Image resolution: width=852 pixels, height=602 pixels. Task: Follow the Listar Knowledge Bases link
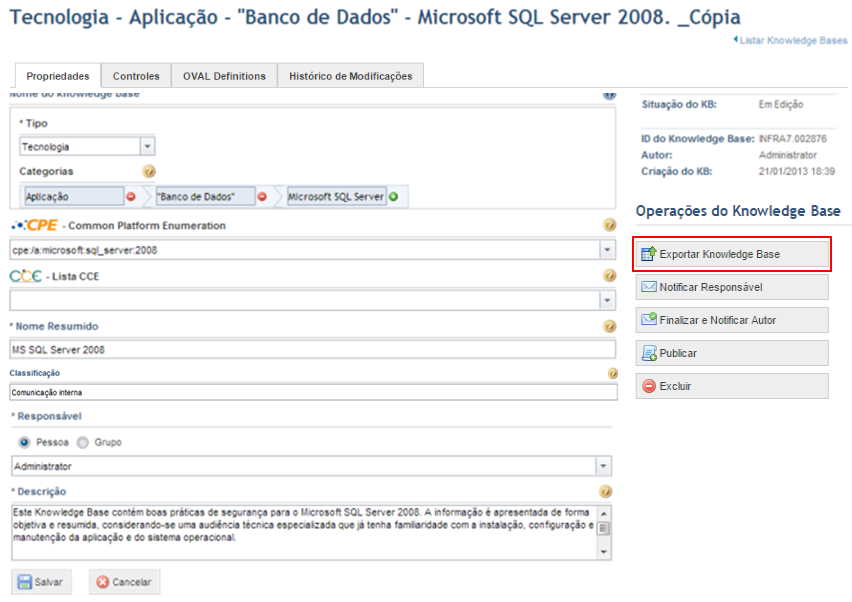click(x=793, y=40)
